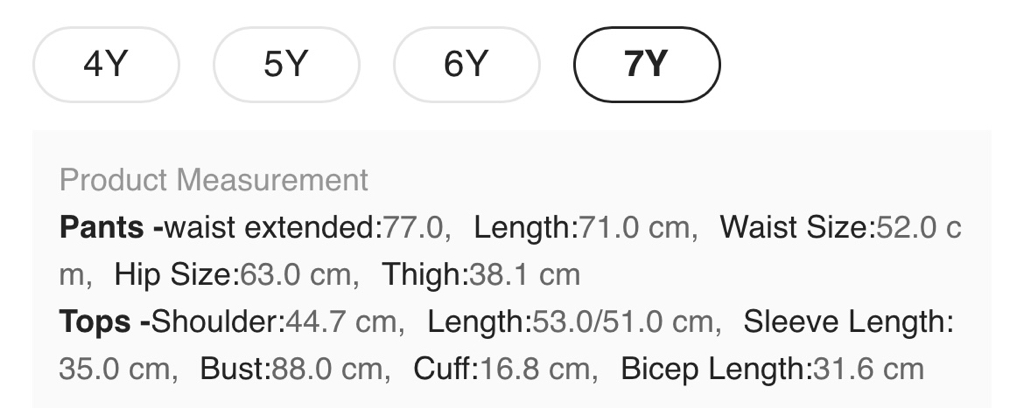This screenshot has height=408, width=1024.
Task: Click the bold Pants label
Action: point(110,227)
